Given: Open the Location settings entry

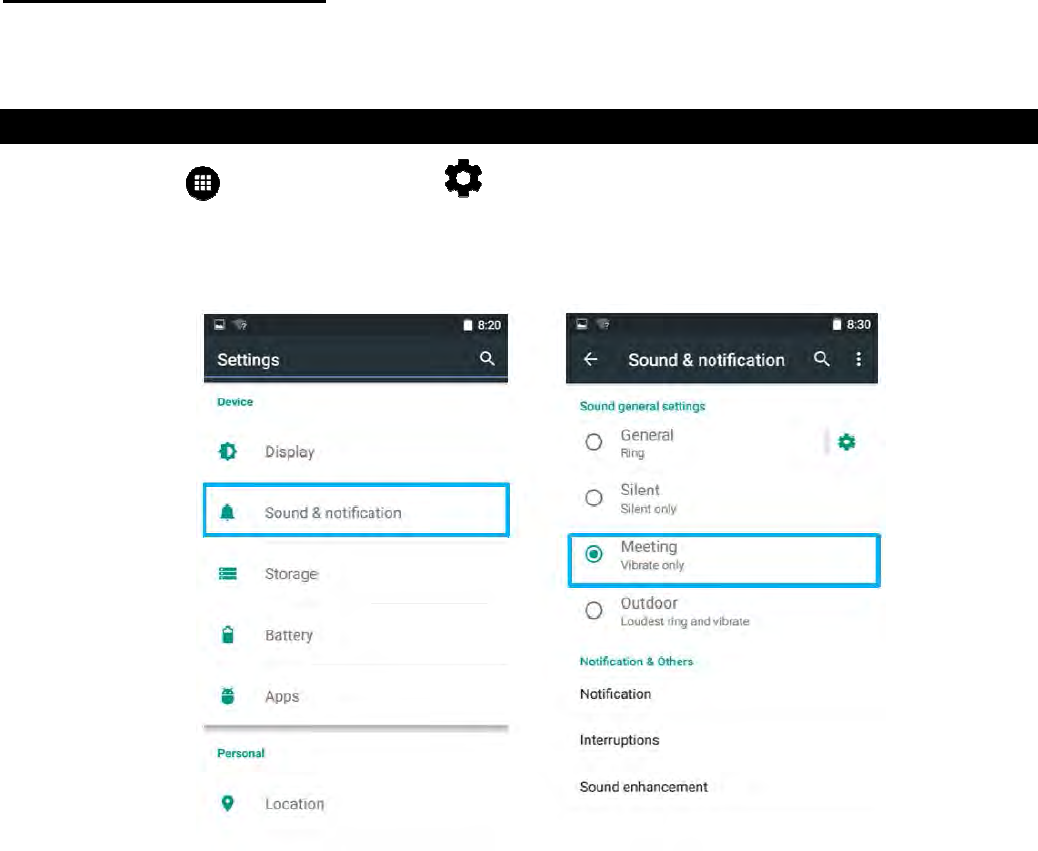Looking at the screenshot, I should click(356, 804).
